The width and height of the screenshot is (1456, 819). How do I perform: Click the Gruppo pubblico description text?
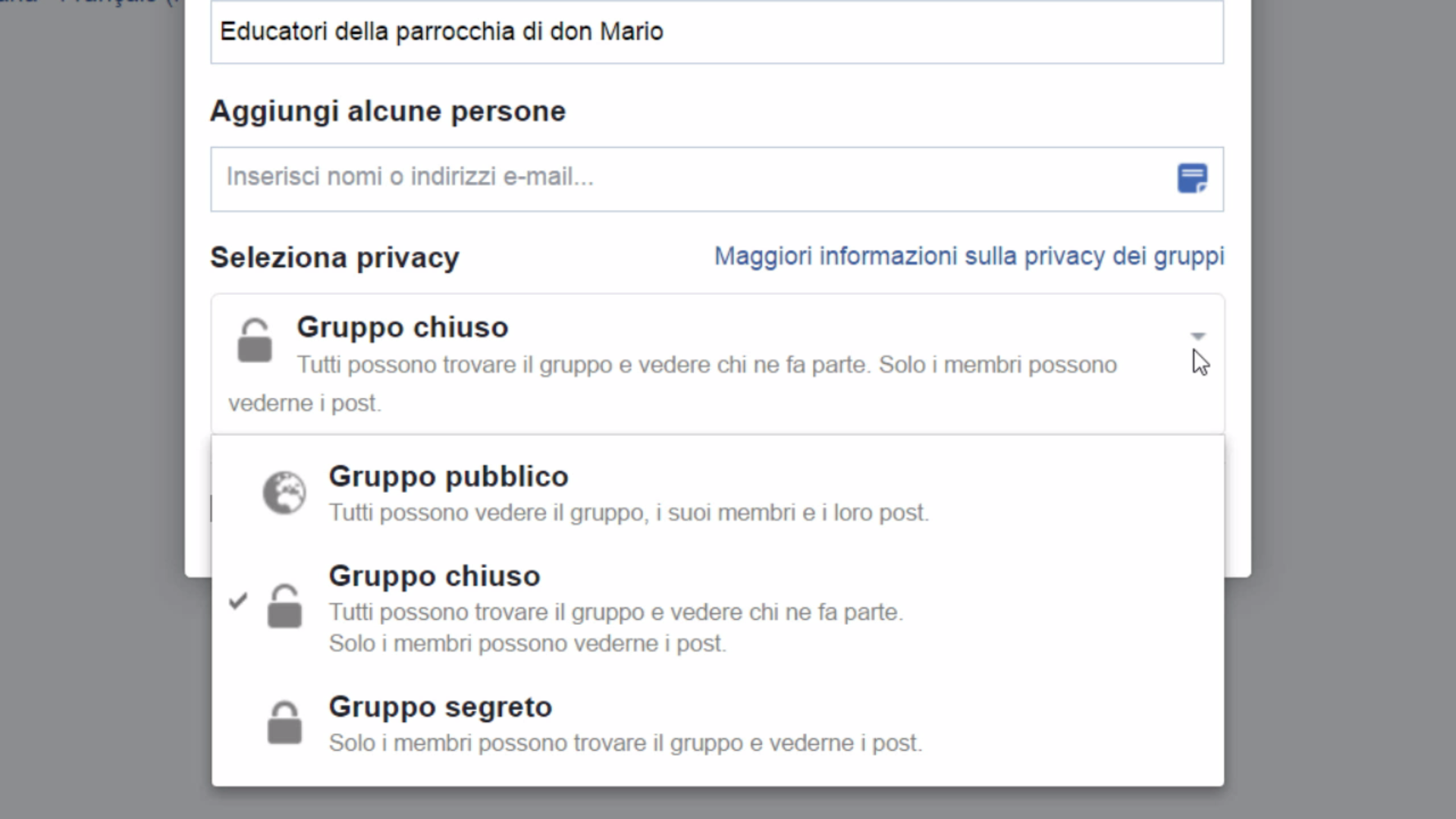pyautogui.click(x=629, y=513)
